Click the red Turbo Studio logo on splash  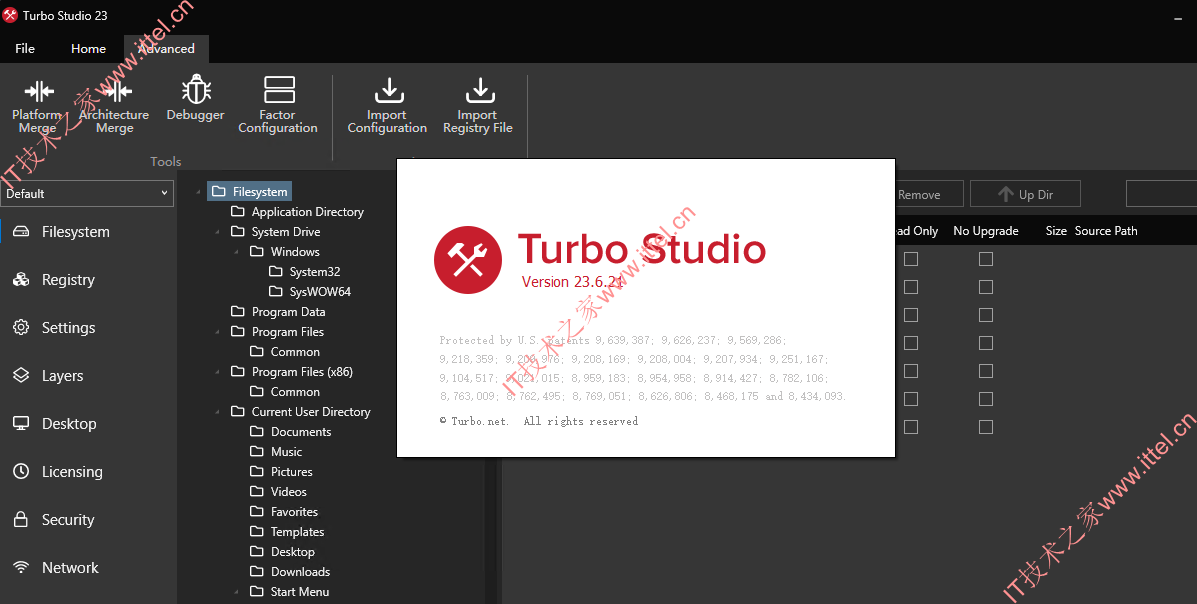[468, 260]
